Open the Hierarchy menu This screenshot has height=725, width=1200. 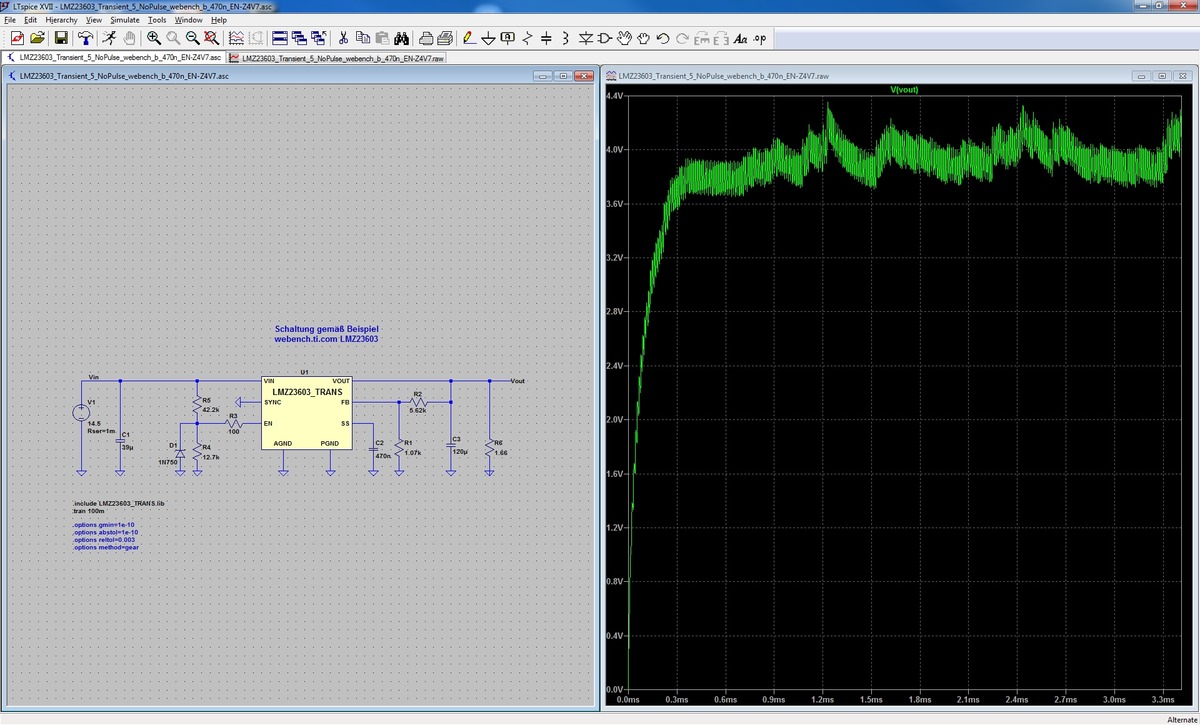pos(62,20)
